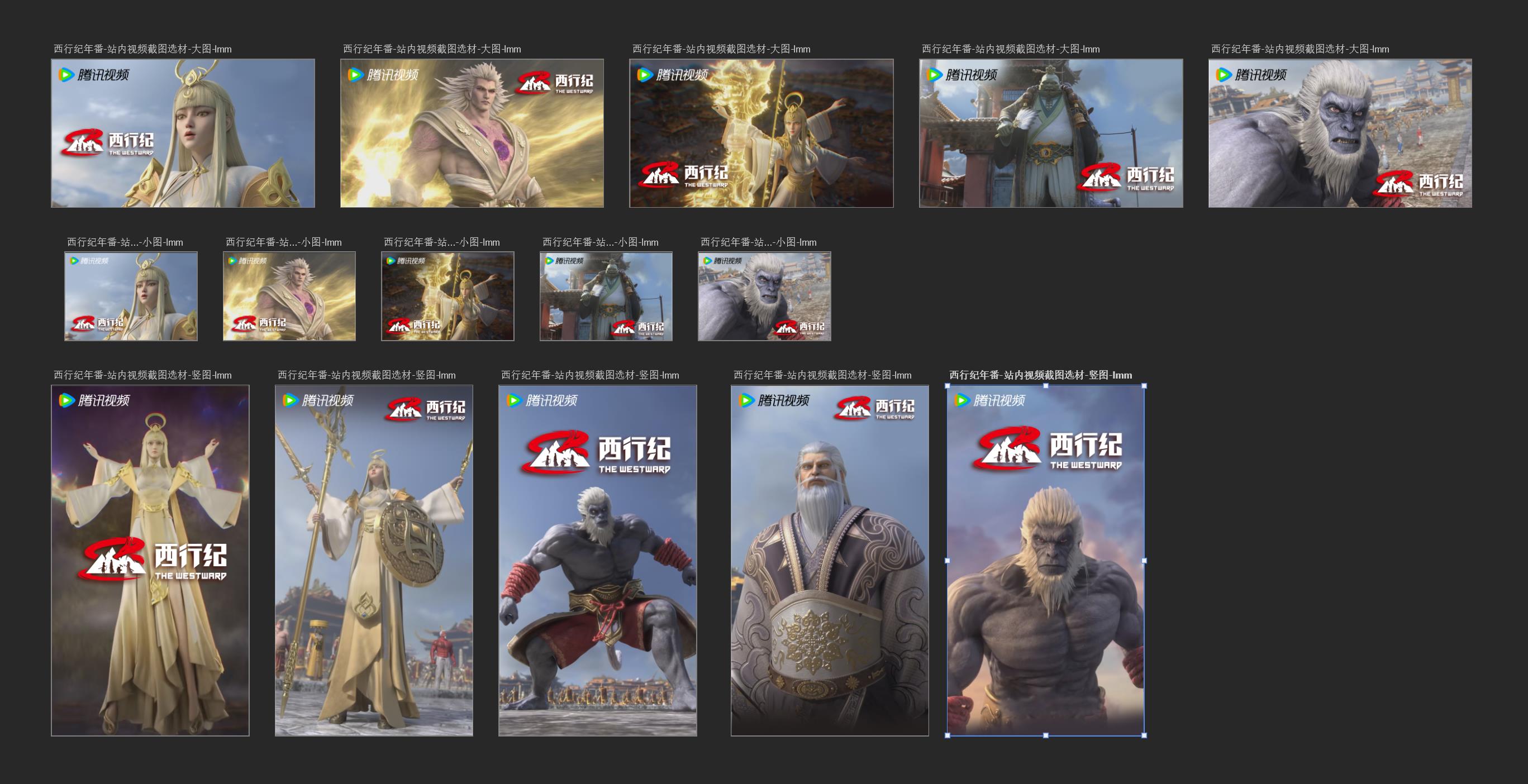Click the 竖图-lmm title above the bearded old man artboard
Screen dimensions: 1528x784
click(823, 375)
